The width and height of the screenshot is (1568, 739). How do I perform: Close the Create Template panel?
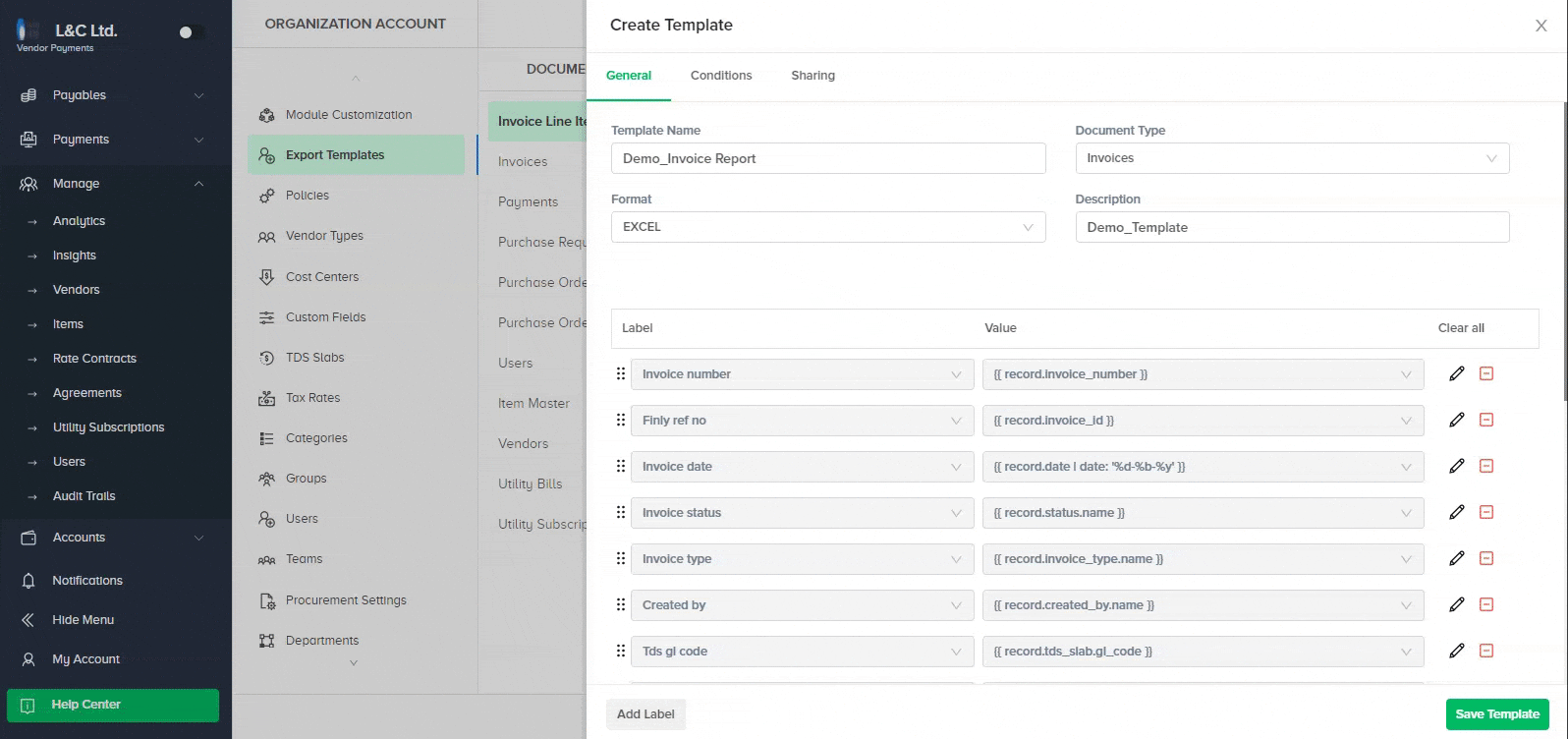pos(1540,26)
